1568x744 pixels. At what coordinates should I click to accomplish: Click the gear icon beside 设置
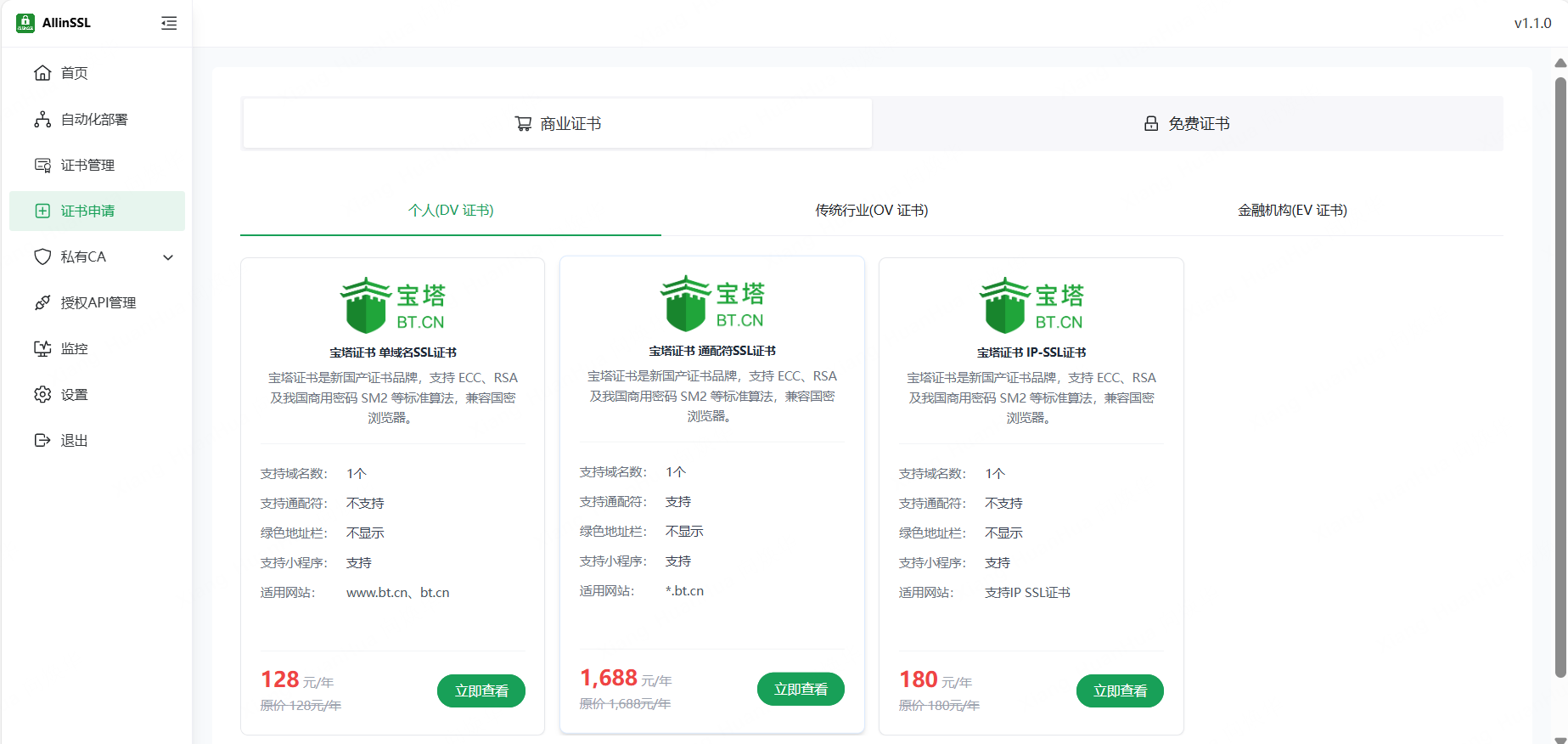(42, 394)
